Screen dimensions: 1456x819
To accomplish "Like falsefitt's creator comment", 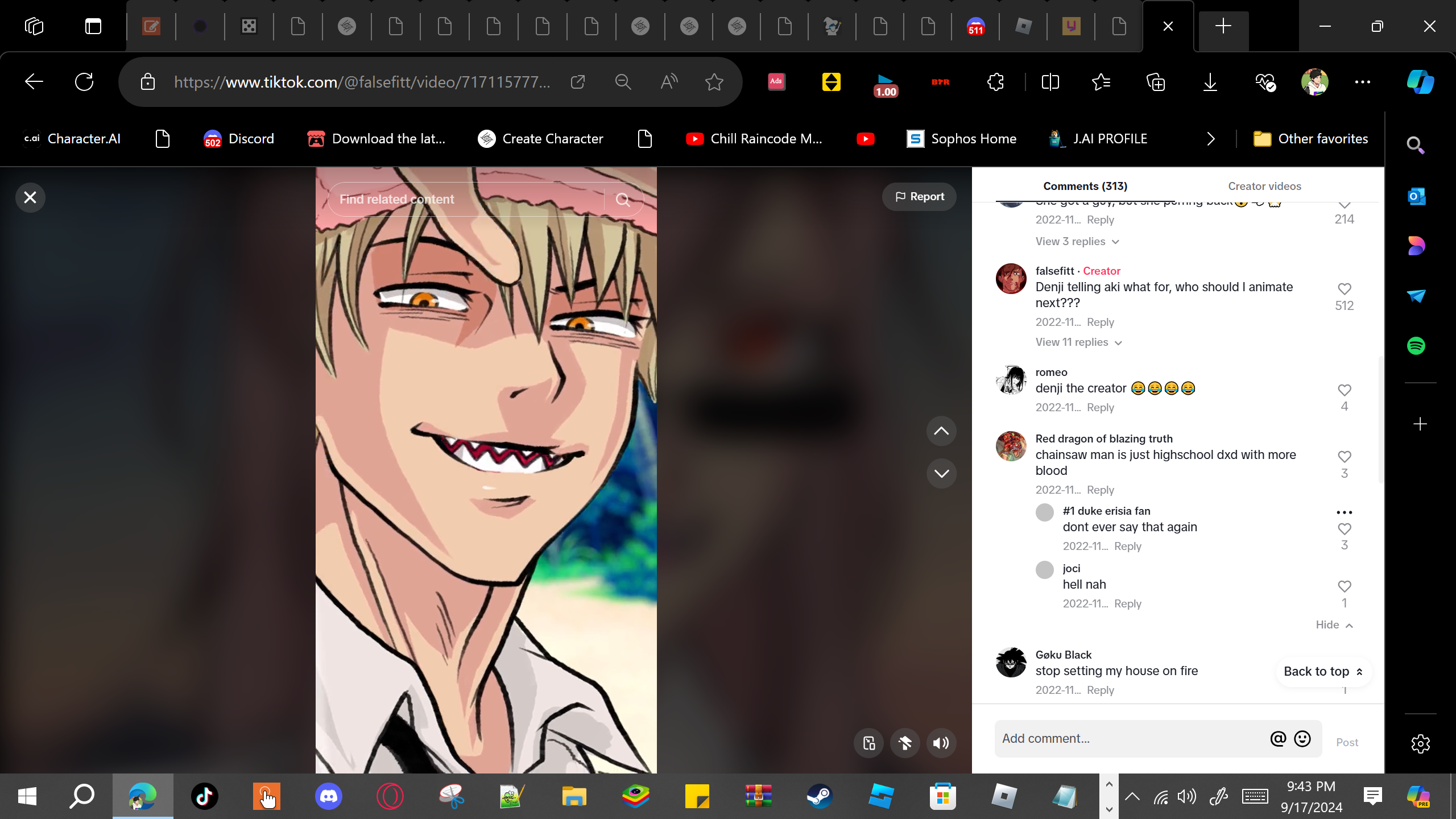I will pos(1344,289).
